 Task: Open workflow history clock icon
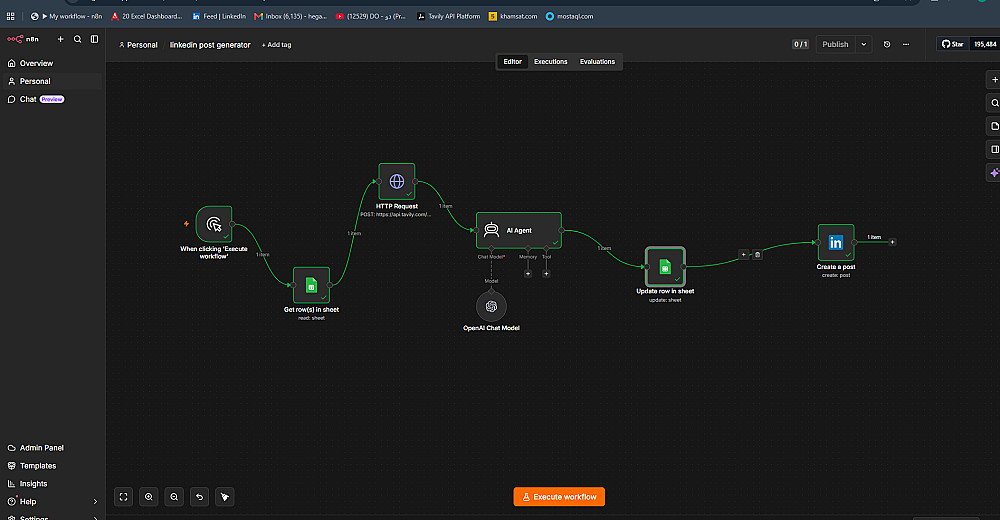886,44
